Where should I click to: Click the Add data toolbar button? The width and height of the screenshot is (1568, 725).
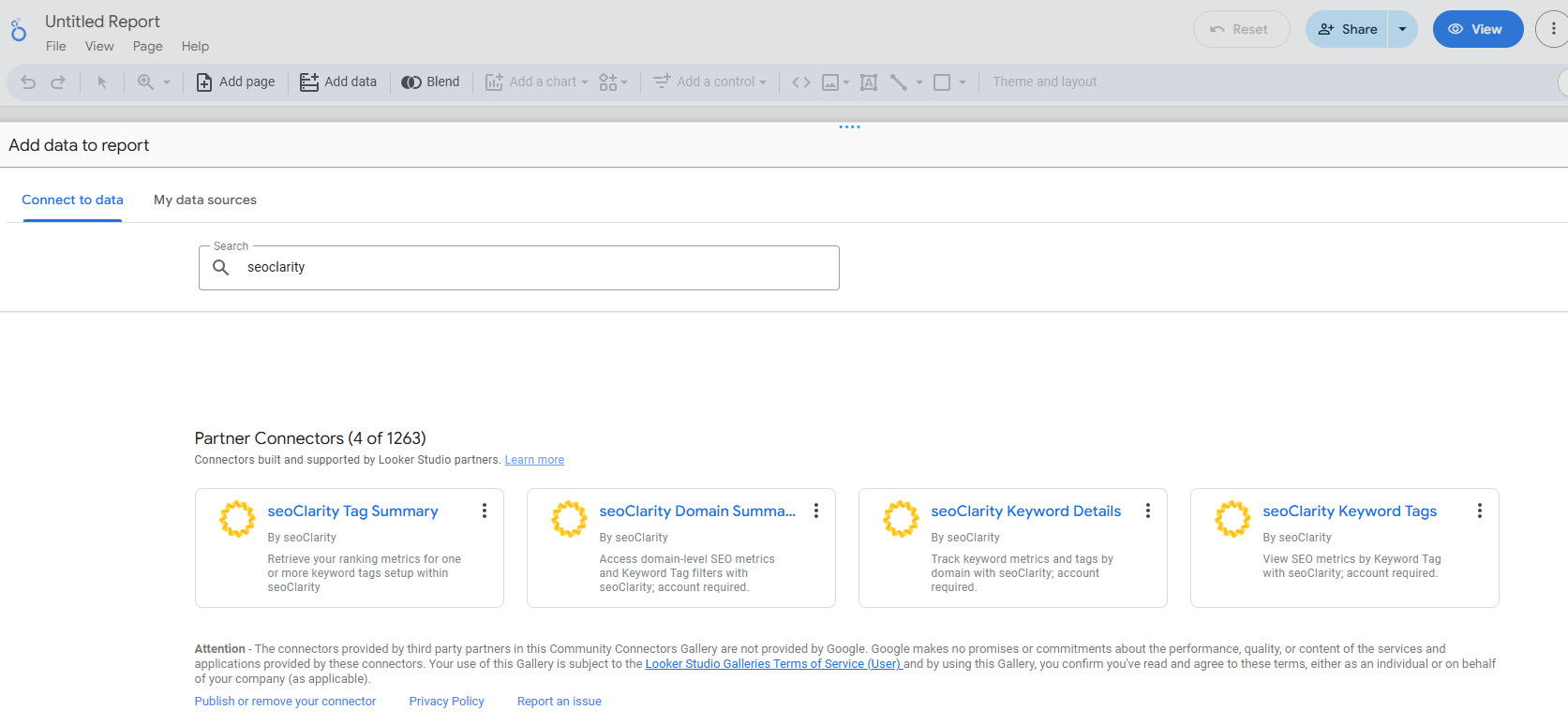(338, 82)
